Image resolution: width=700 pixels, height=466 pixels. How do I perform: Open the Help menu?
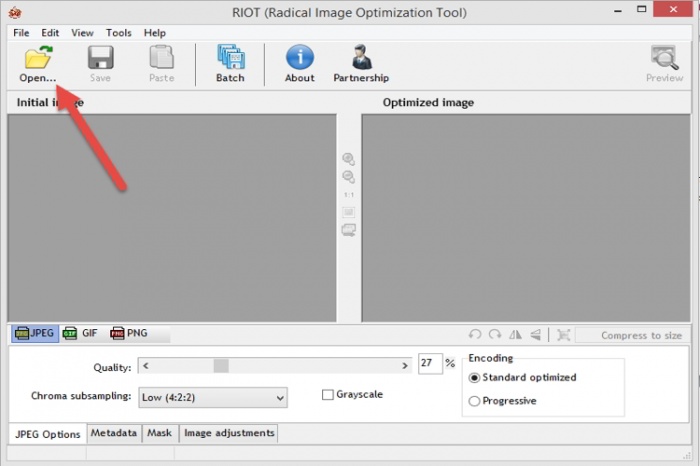point(154,33)
